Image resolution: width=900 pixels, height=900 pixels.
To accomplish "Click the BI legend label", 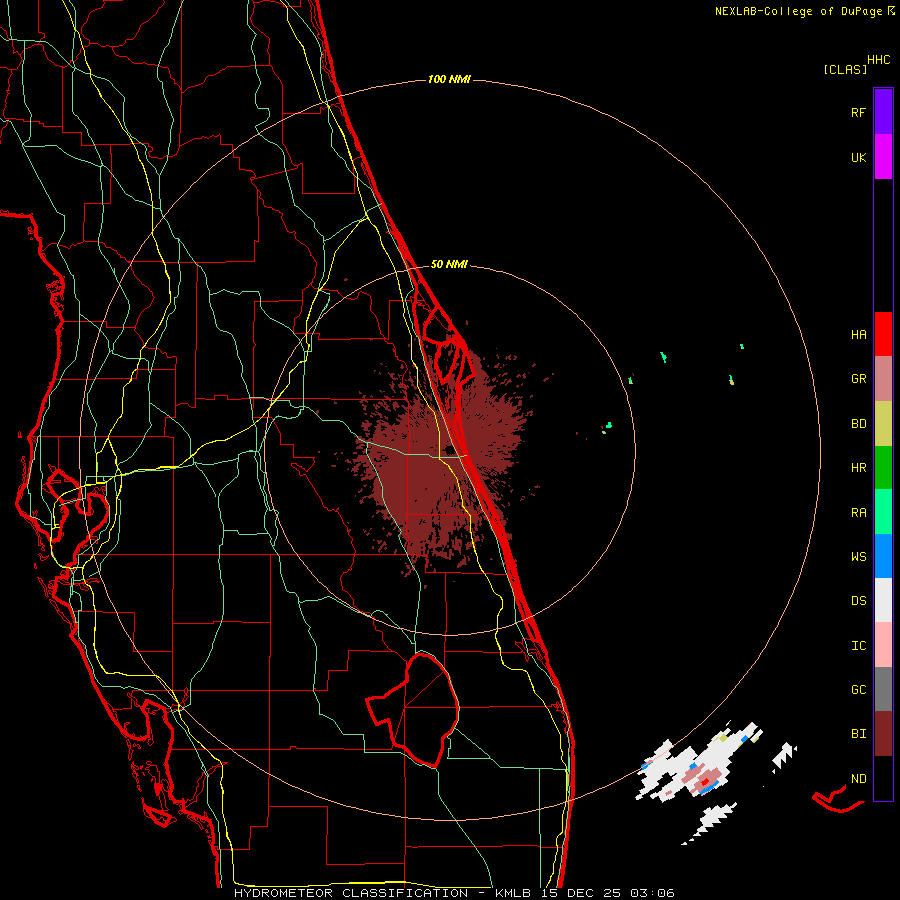I will [x=858, y=734].
